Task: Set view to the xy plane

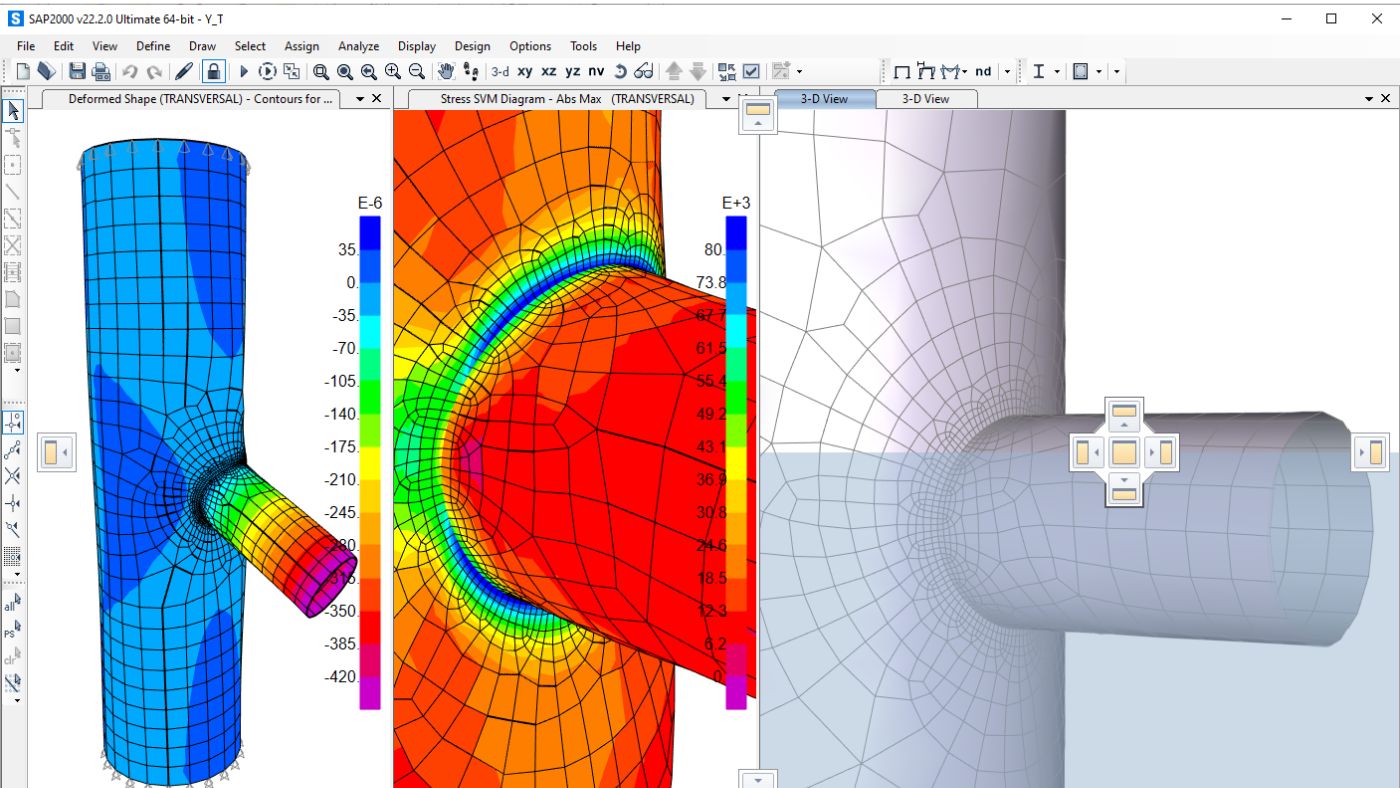Action: click(525, 71)
